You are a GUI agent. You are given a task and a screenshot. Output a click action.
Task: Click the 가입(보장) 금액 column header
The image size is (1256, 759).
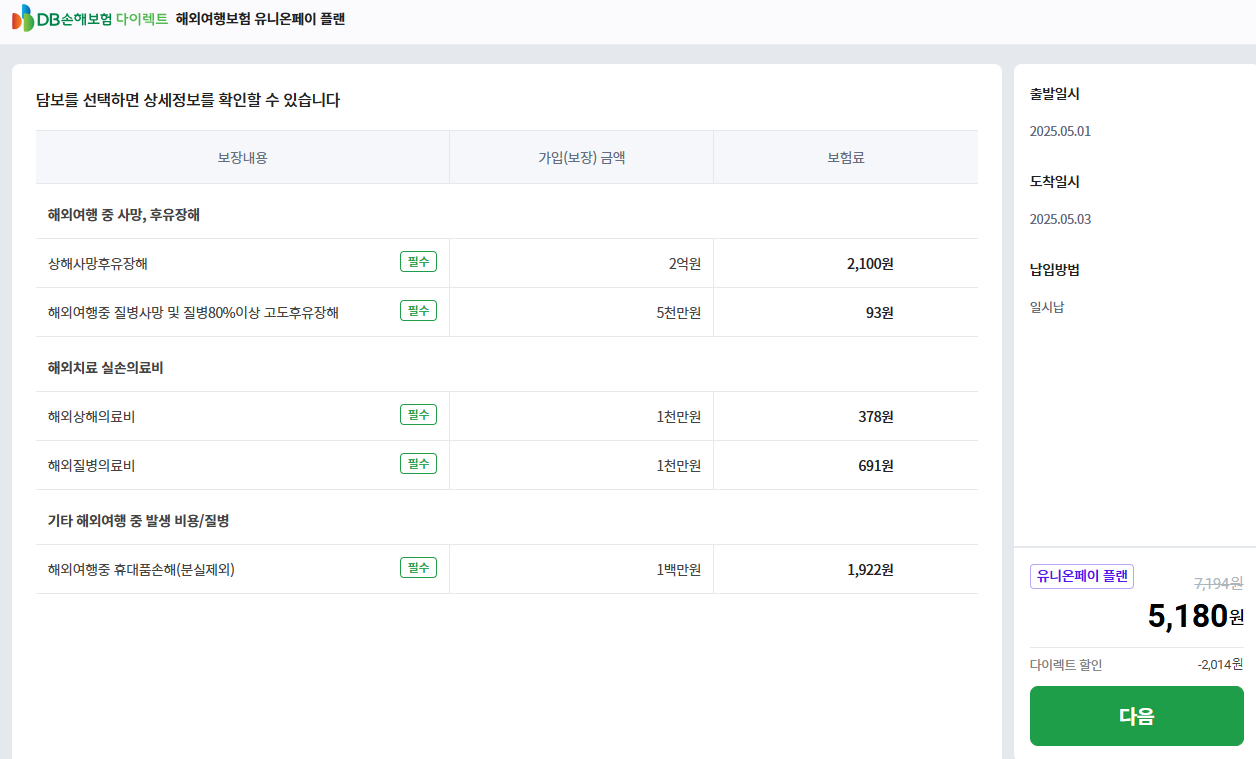pos(582,158)
